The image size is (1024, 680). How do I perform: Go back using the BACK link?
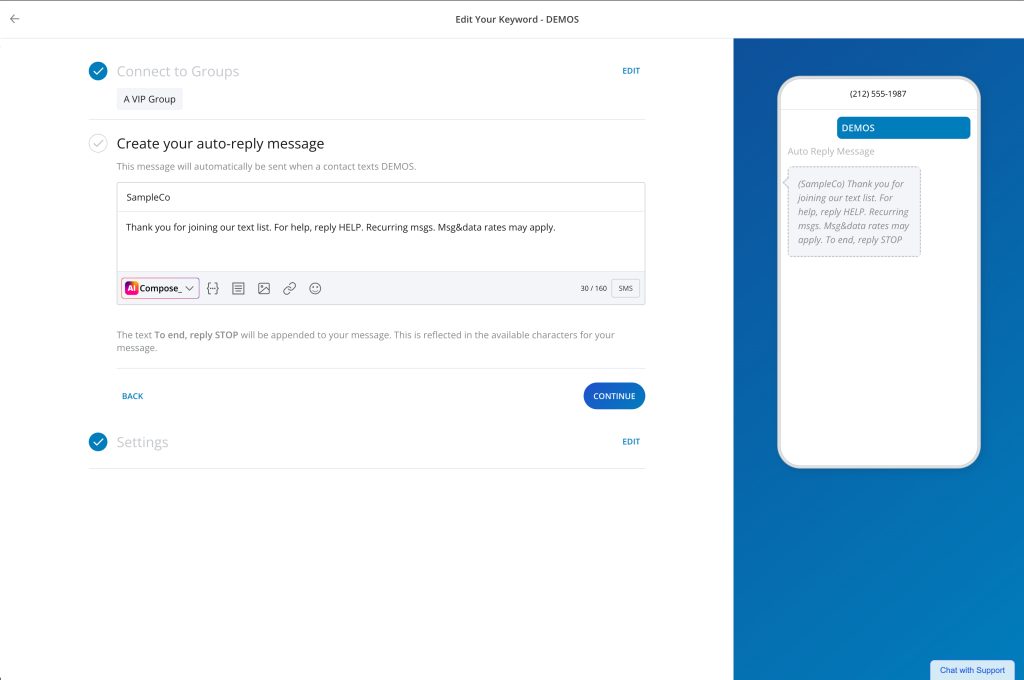132,396
